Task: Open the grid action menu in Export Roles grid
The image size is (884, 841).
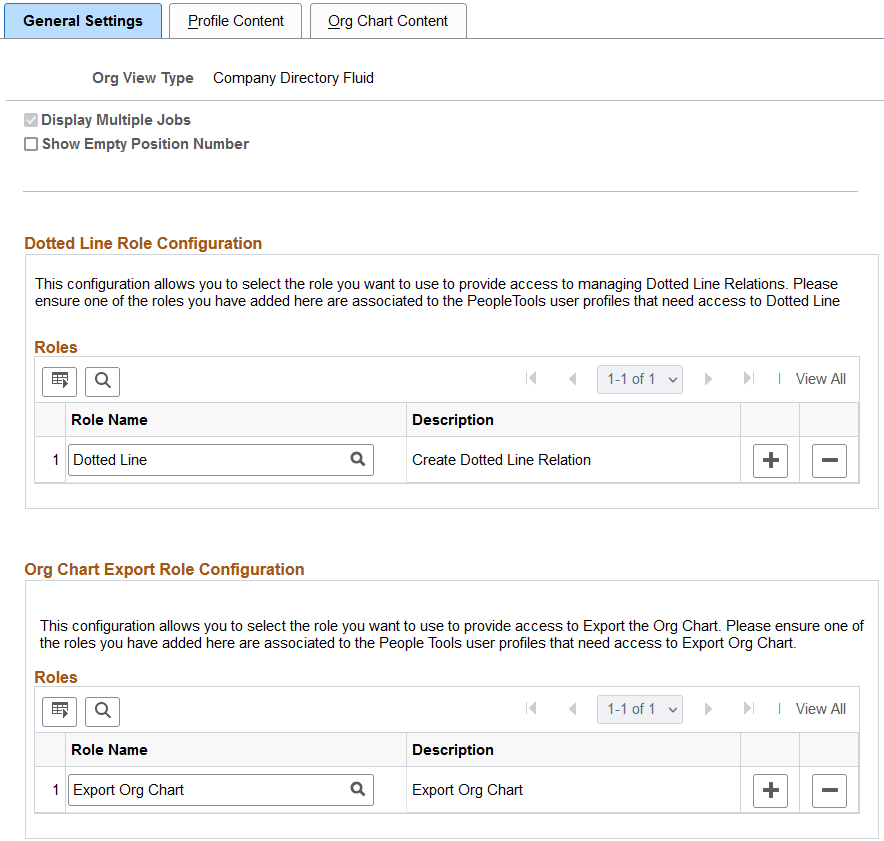Action: pos(59,711)
